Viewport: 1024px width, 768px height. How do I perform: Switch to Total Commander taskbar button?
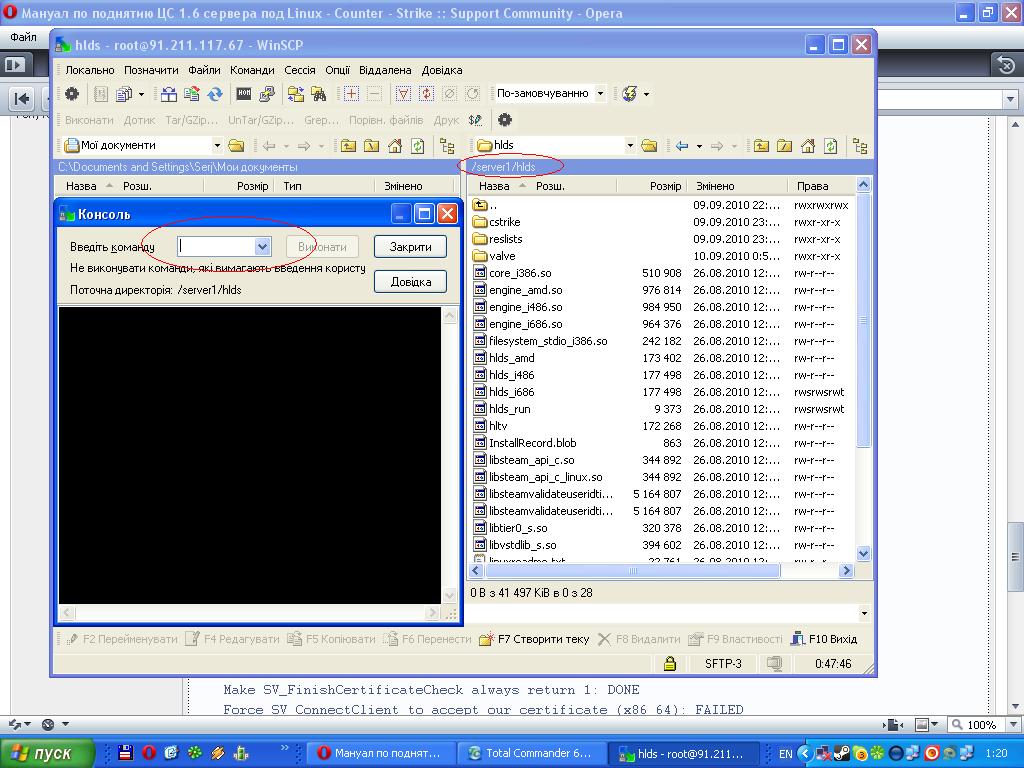(531, 753)
